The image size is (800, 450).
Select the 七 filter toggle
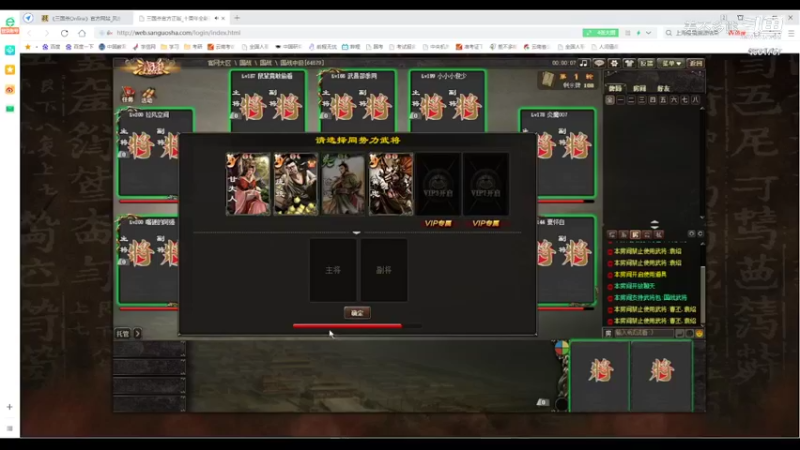click(685, 100)
